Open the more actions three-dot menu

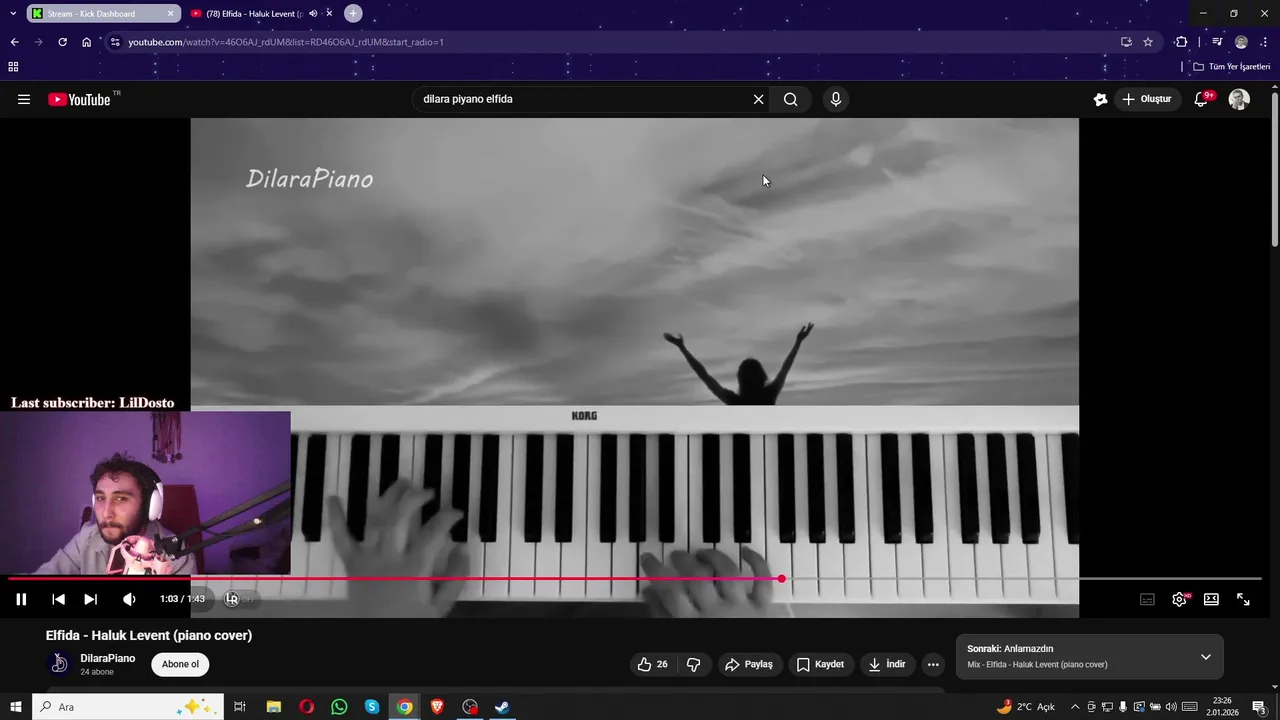pos(933,664)
